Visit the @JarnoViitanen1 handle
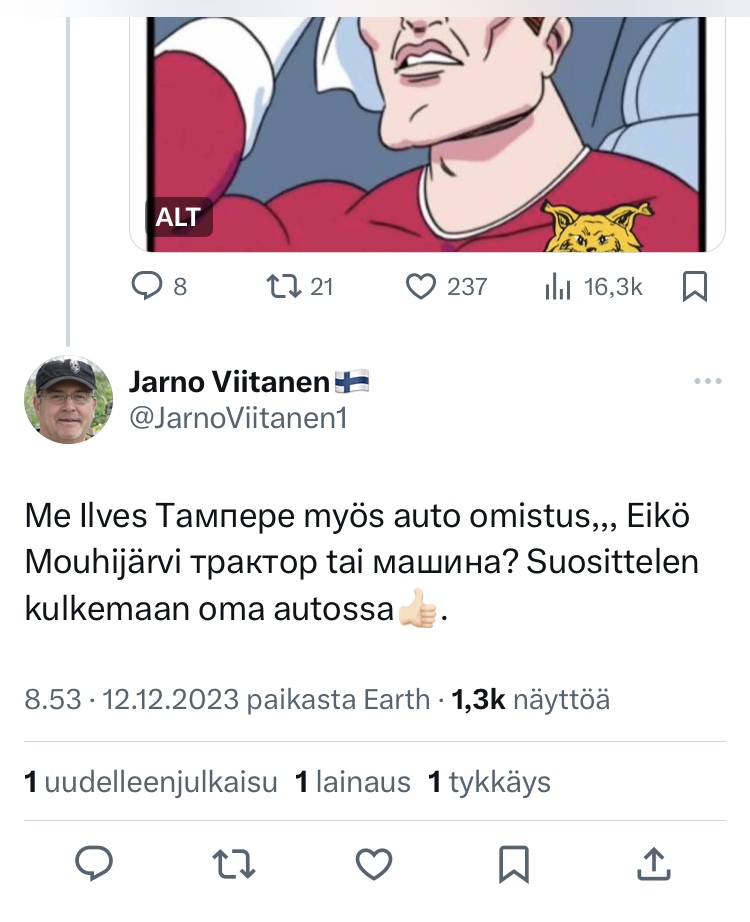750x922 pixels. point(238,420)
